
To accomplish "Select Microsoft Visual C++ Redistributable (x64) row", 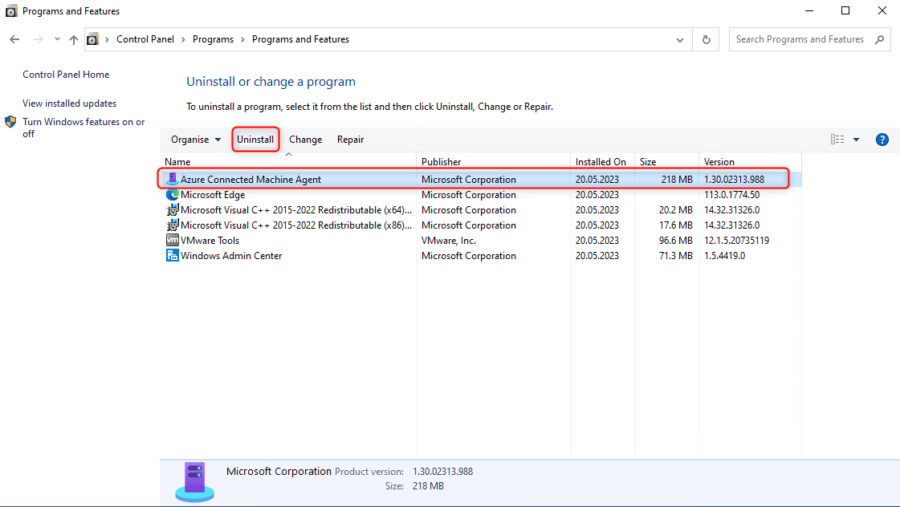I will 480,210.
